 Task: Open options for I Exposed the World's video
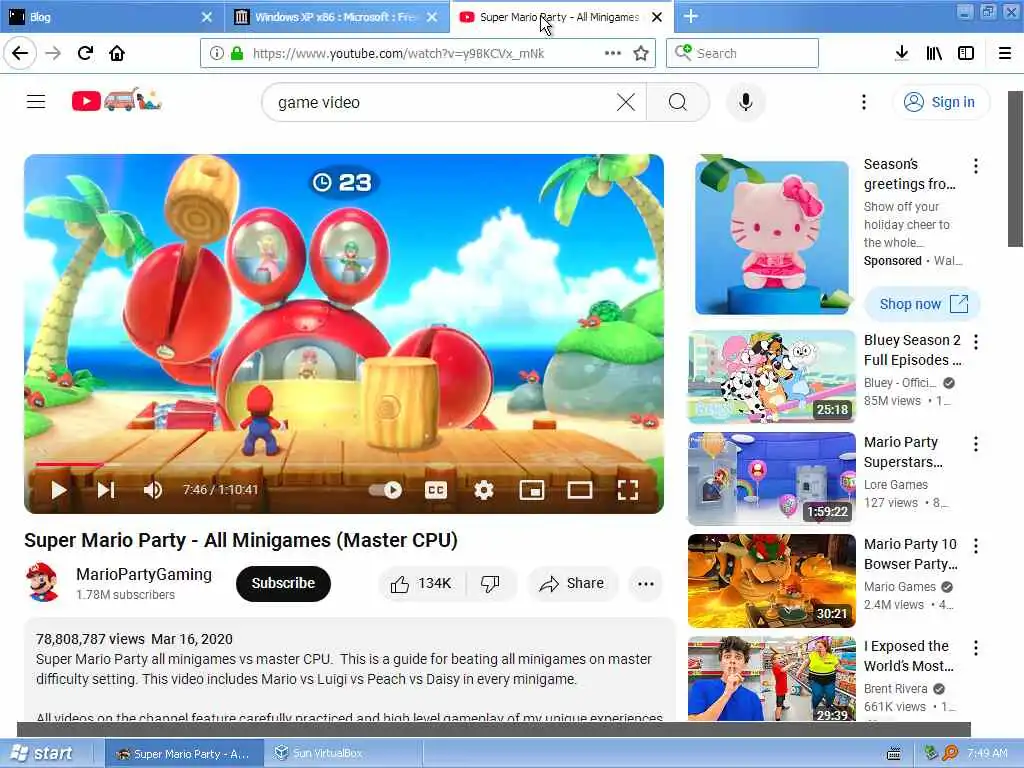coord(976,648)
